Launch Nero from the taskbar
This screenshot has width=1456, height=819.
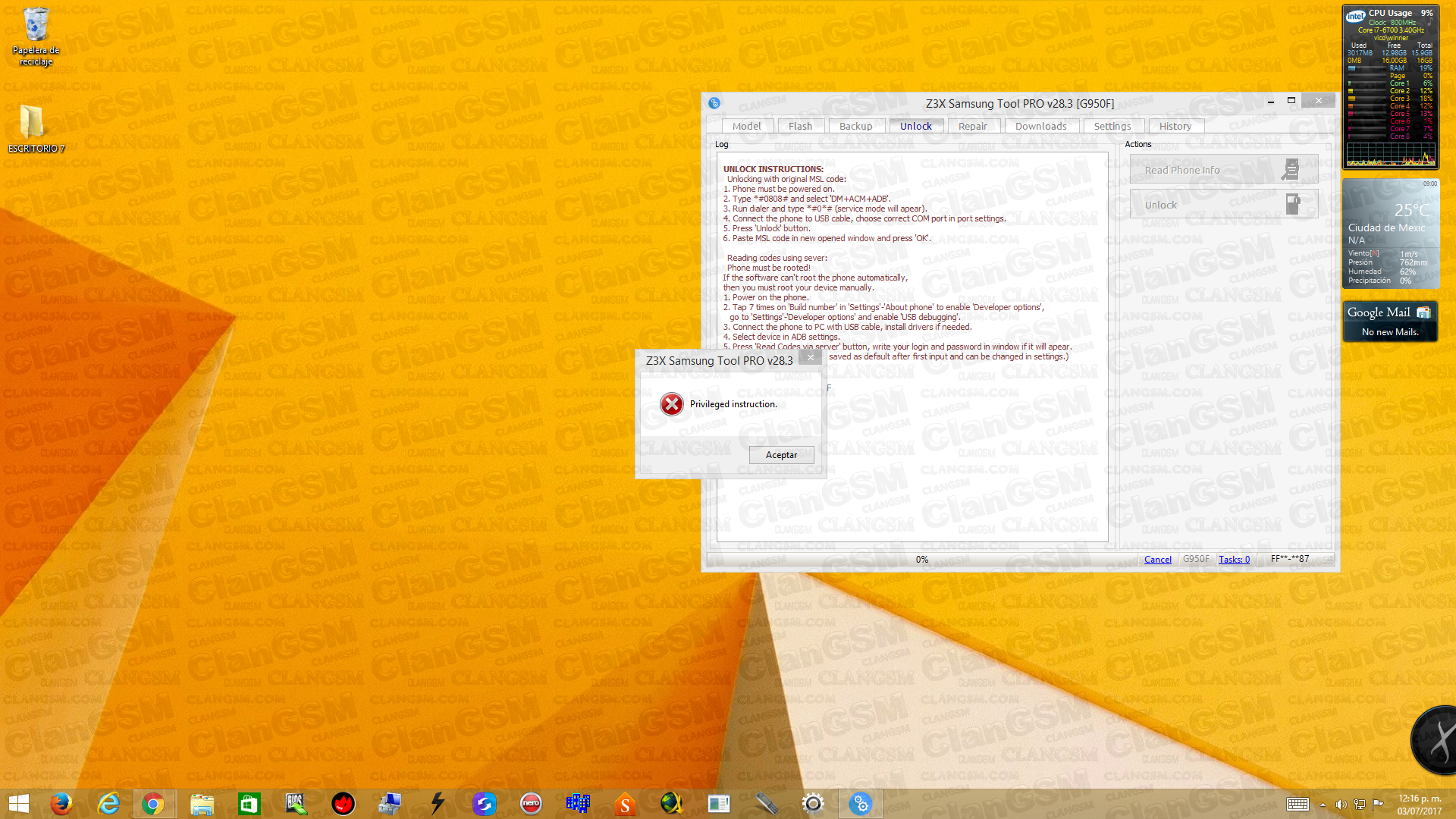point(531,804)
